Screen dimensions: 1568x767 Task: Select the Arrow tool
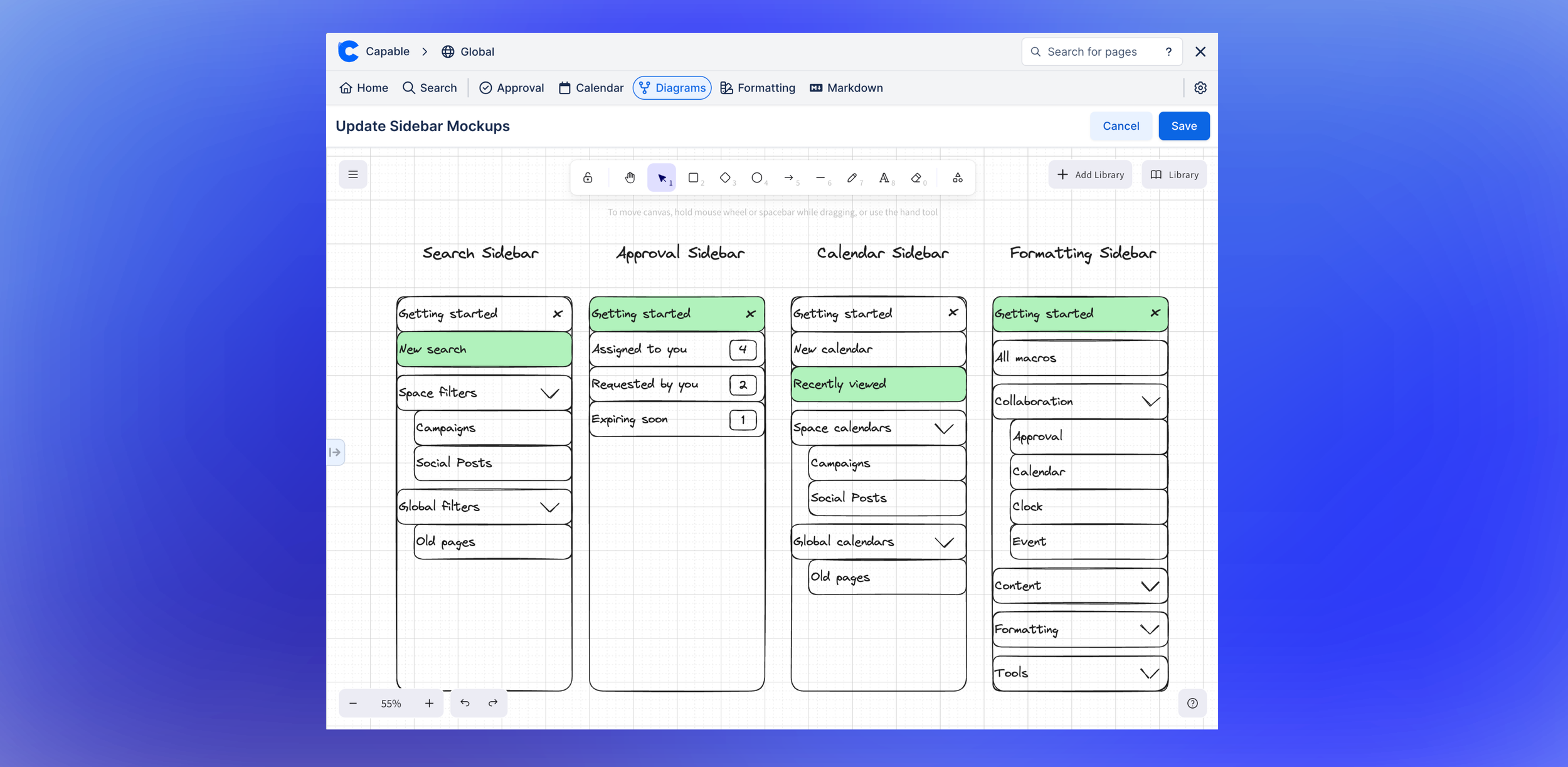788,178
